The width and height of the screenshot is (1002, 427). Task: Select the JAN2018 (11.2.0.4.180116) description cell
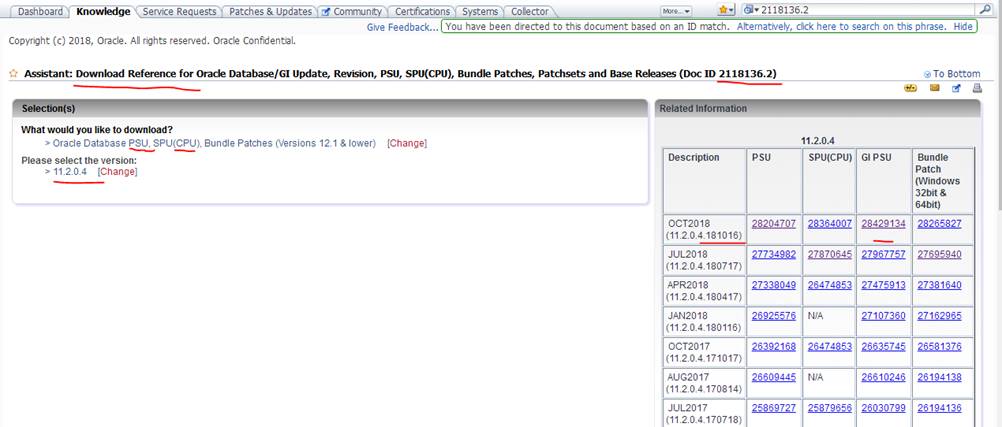click(x=704, y=322)
